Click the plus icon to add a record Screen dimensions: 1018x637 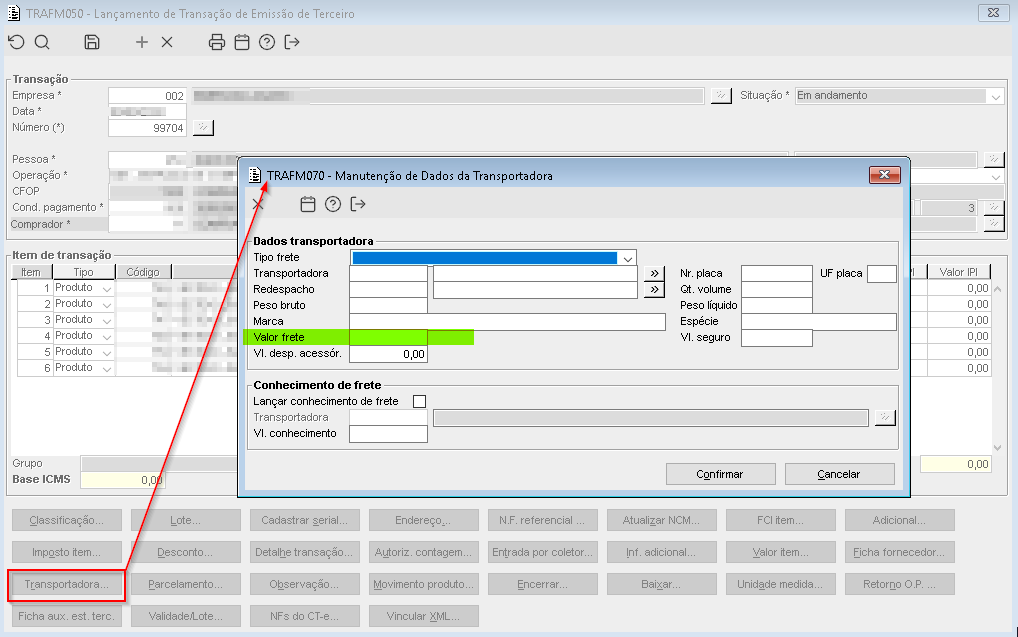pyautogui.click(x=142, y=42)
